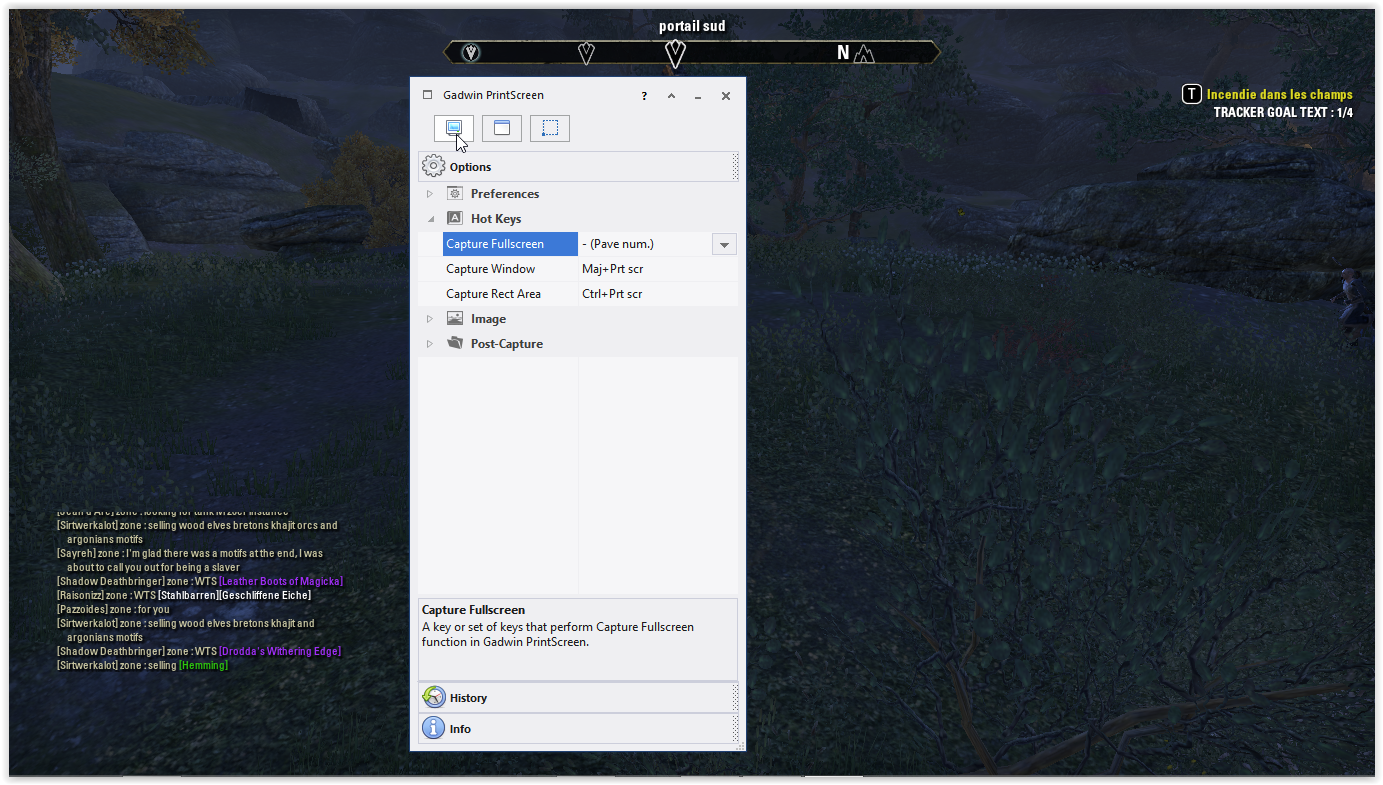1383x785 pixels.
Task: Click the Capture Window toolbar icon
Action: click(502, 128)
